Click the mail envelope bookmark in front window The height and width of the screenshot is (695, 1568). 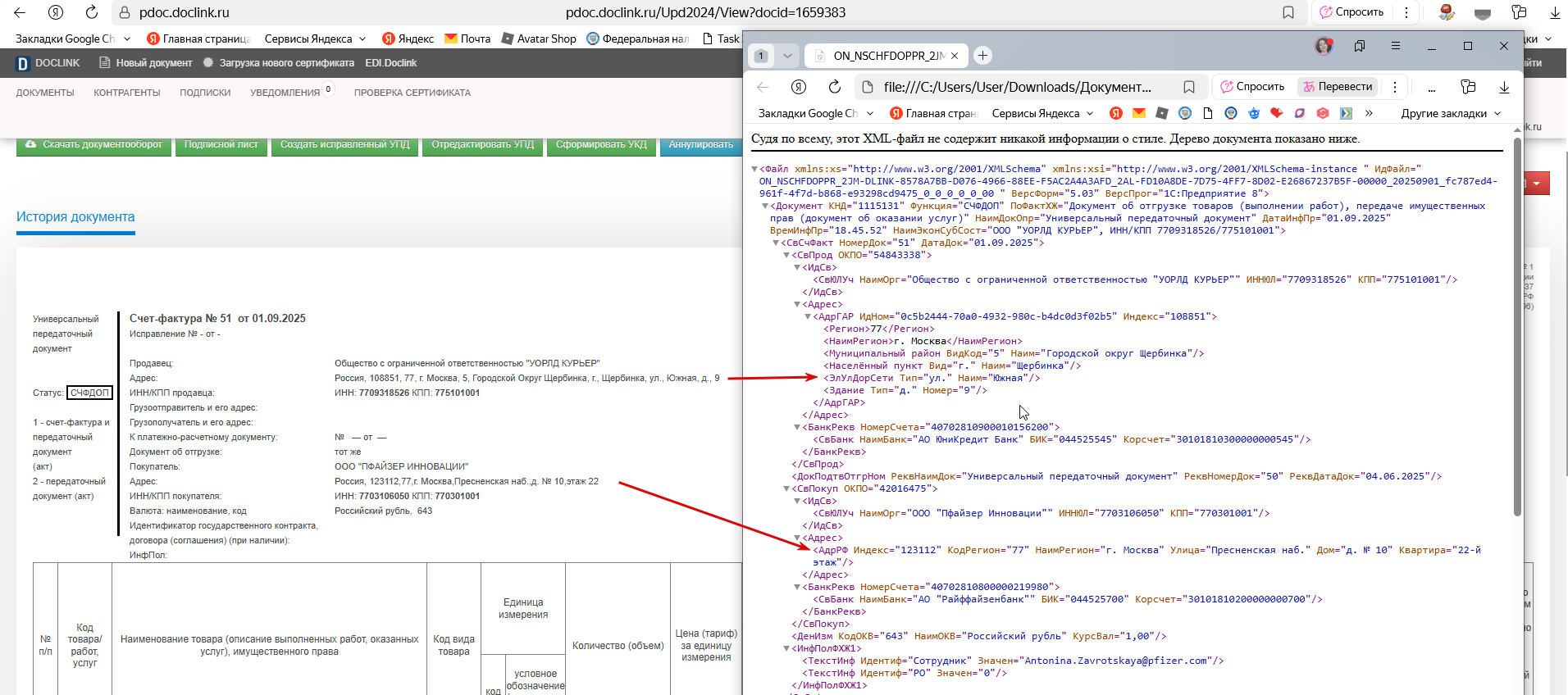1139,113
